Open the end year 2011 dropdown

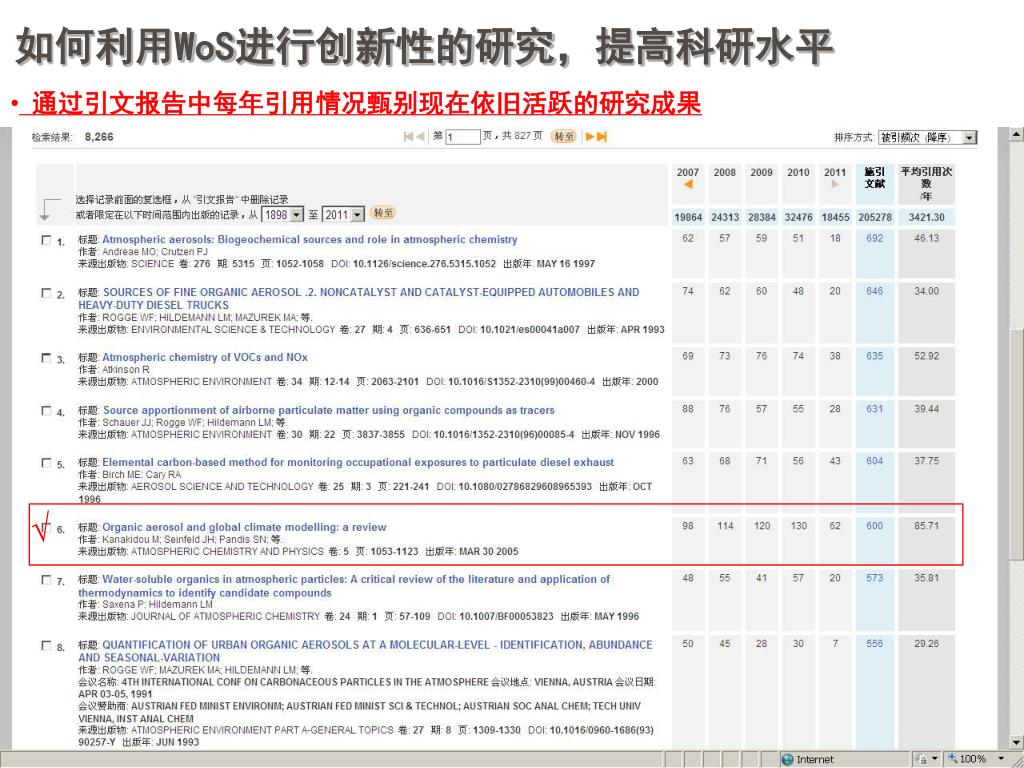tap(344, 214)
